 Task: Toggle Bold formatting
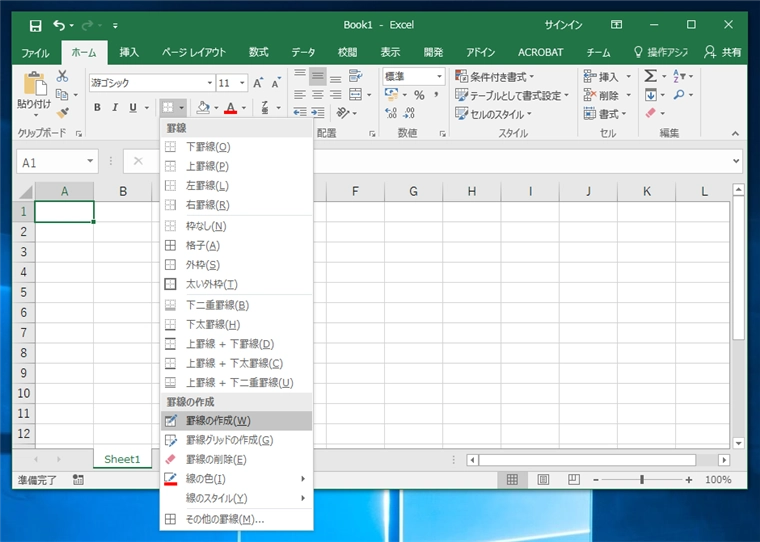click(97, 108)
